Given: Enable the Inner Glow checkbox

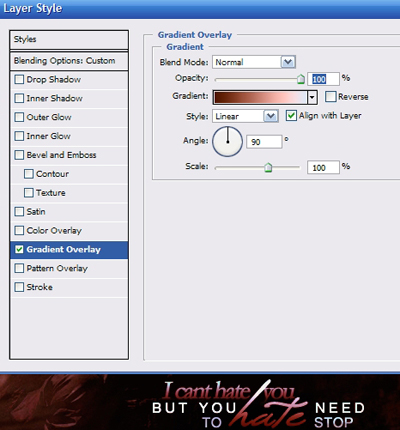Looking at the screenshot, I should (x=19, y=136).
